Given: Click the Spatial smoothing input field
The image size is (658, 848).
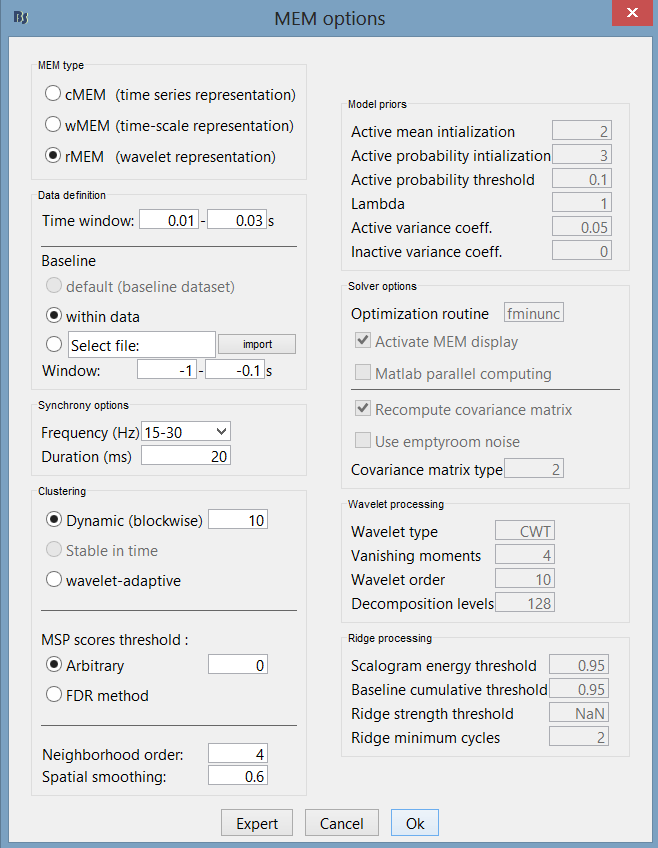Looking at the screenshot, I should (237, 776).
